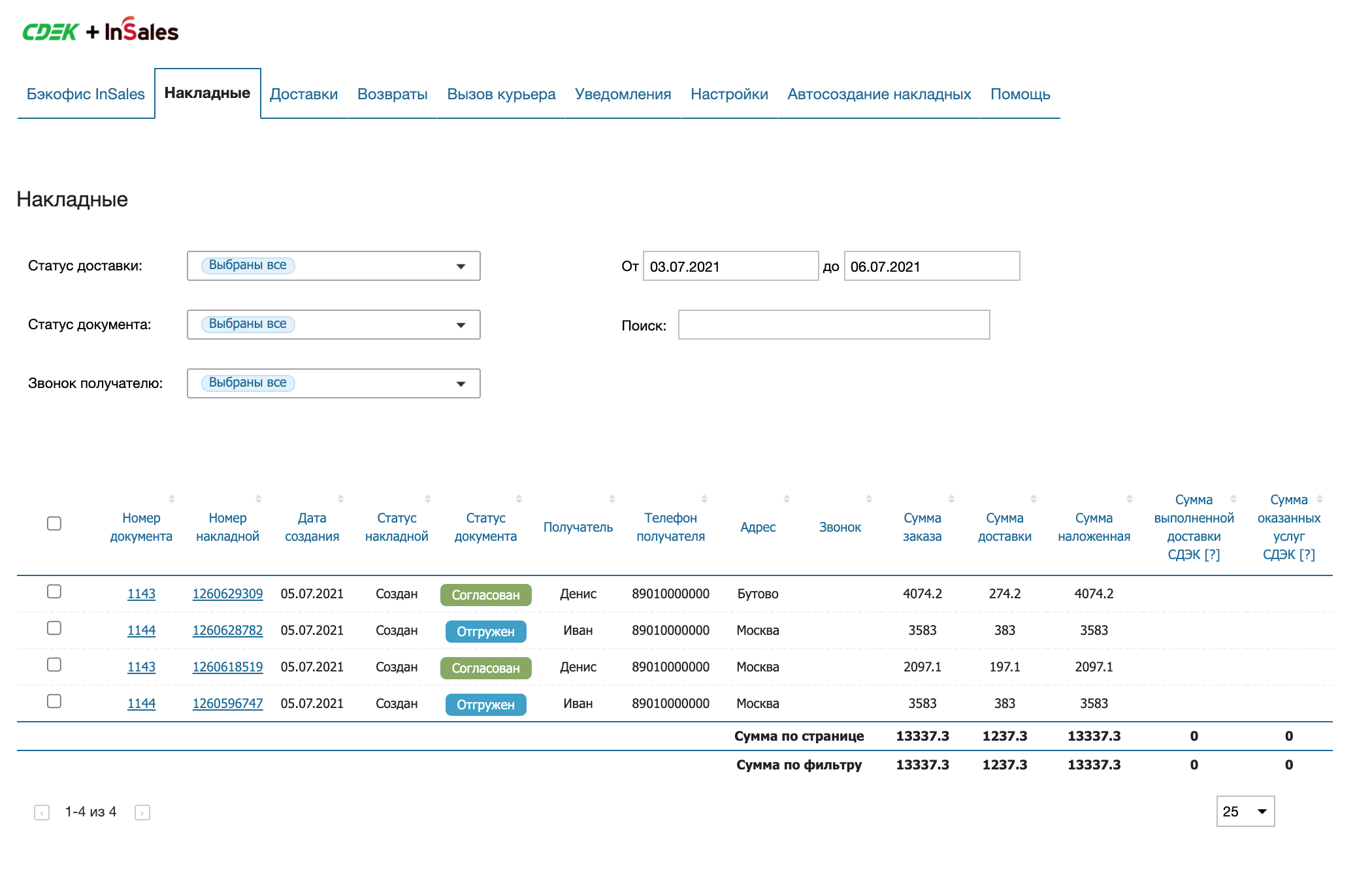Go to previous page arrow
The width and height of the screenshot is (1372, 870).
pos(42,813)
